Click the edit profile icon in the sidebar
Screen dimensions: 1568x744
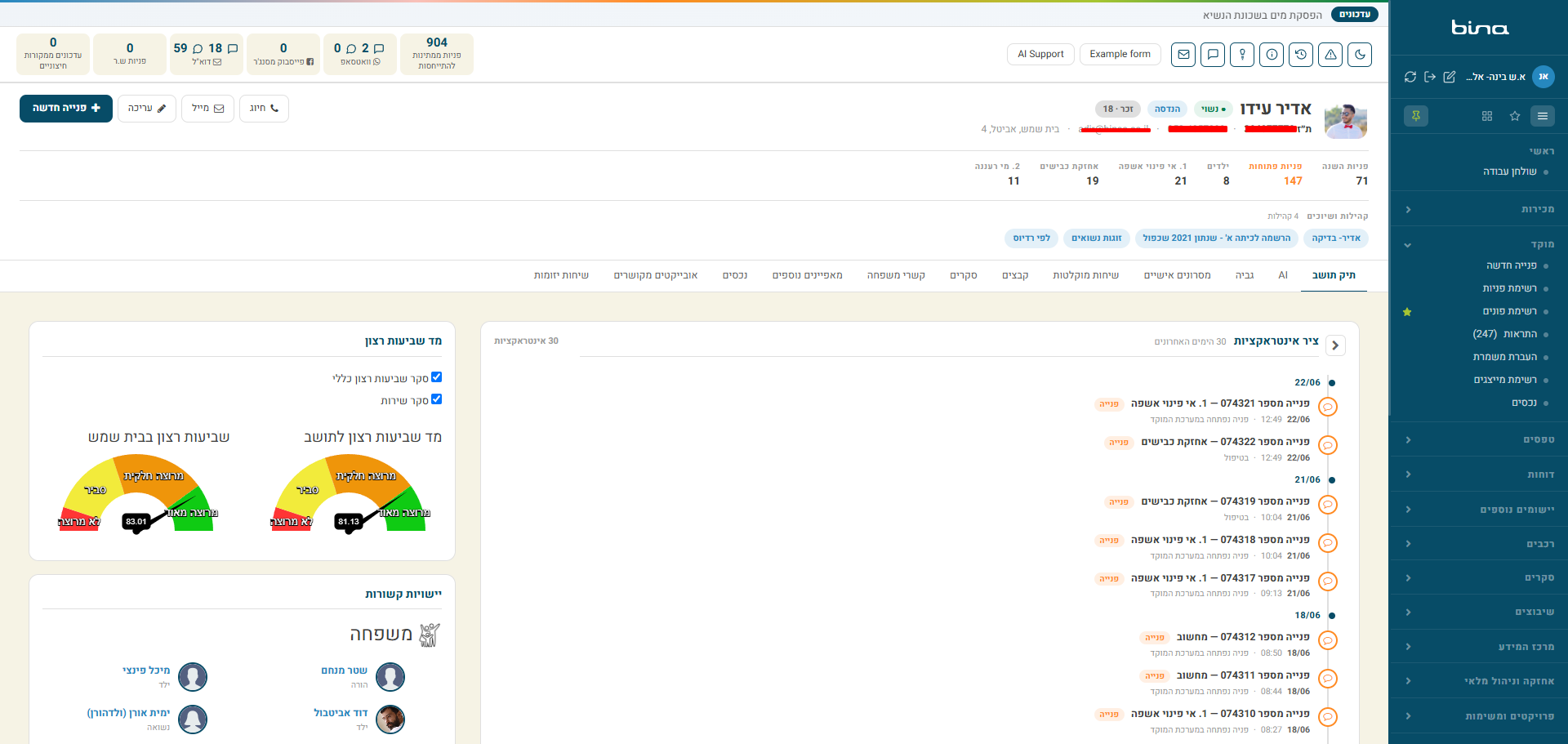pyautogui.click(x=1450, y=77)
